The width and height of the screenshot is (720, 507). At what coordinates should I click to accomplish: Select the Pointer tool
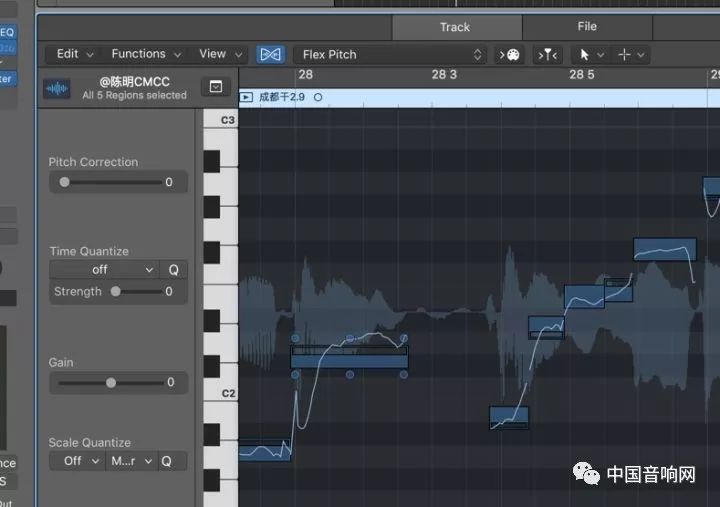click(584, 55)
